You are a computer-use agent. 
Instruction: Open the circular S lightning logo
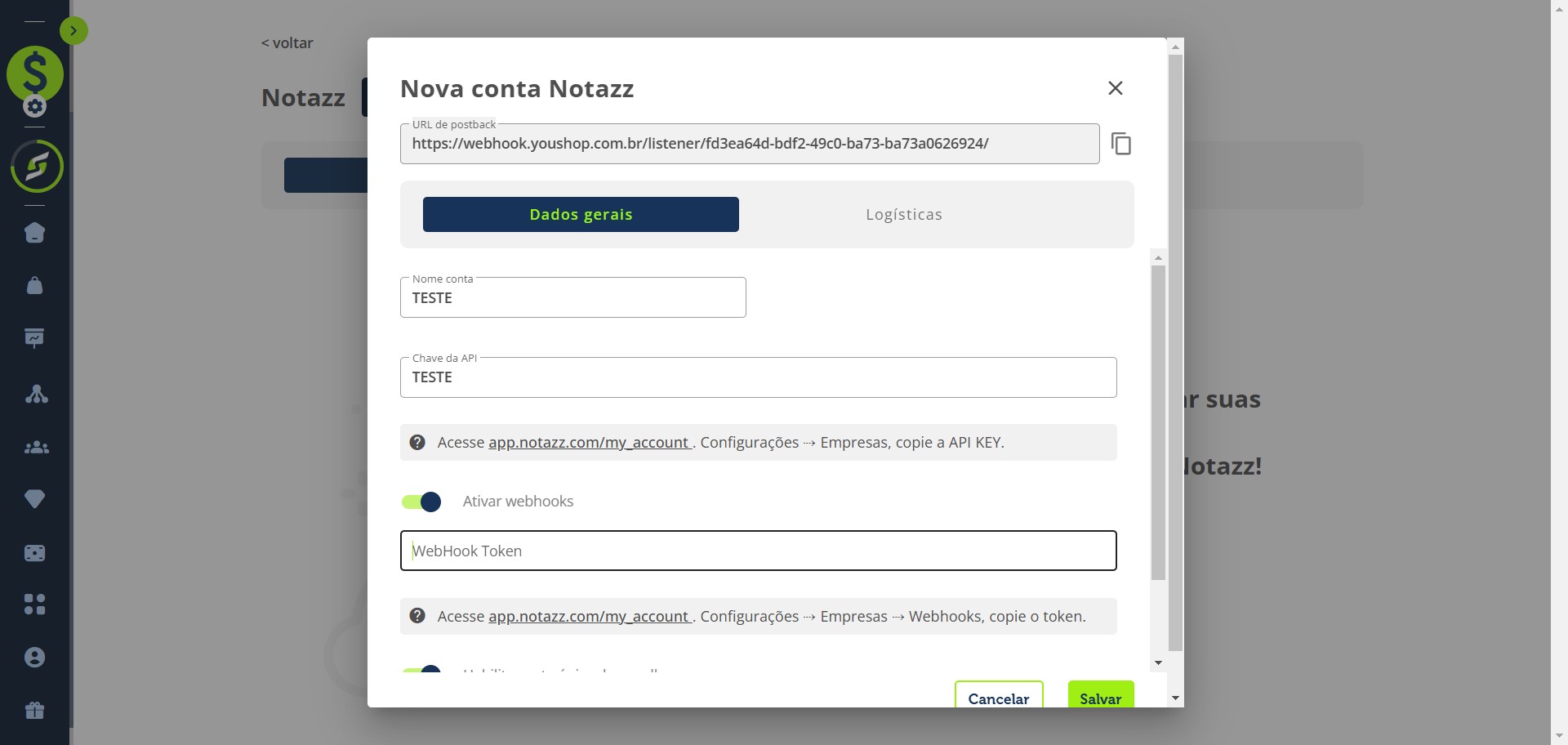(37, 167)
